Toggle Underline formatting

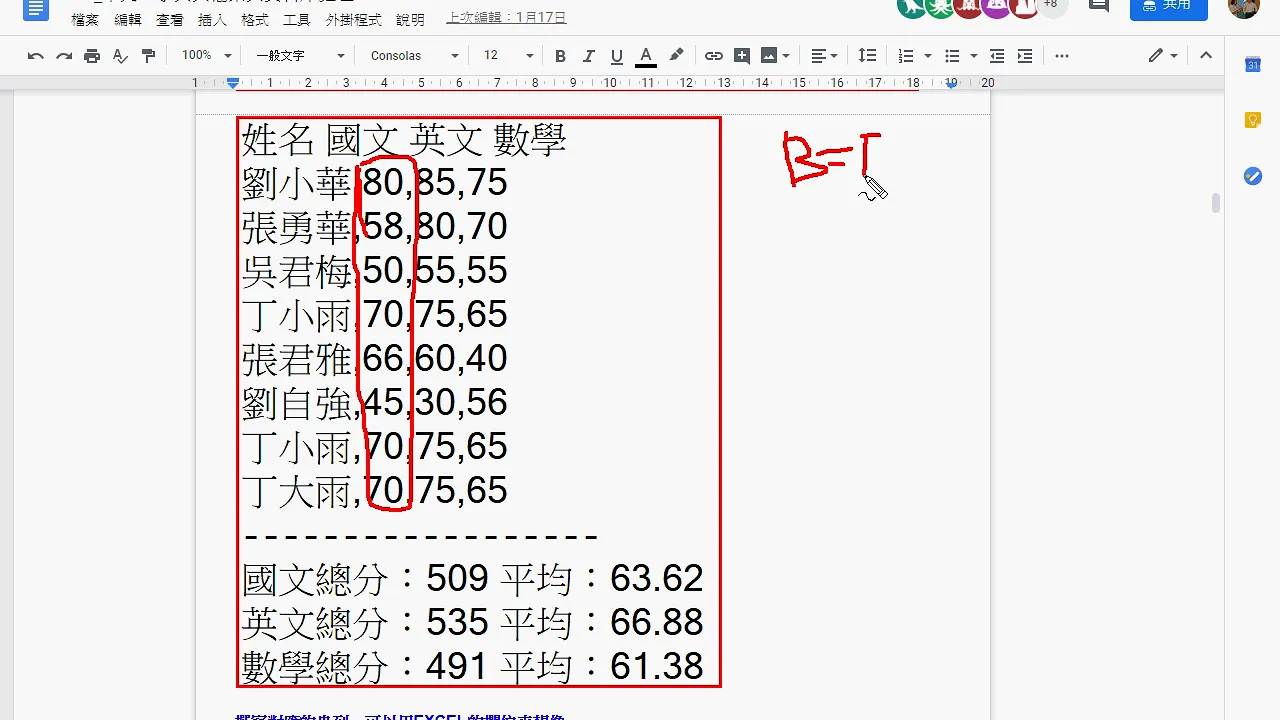(x=616, y=56)
